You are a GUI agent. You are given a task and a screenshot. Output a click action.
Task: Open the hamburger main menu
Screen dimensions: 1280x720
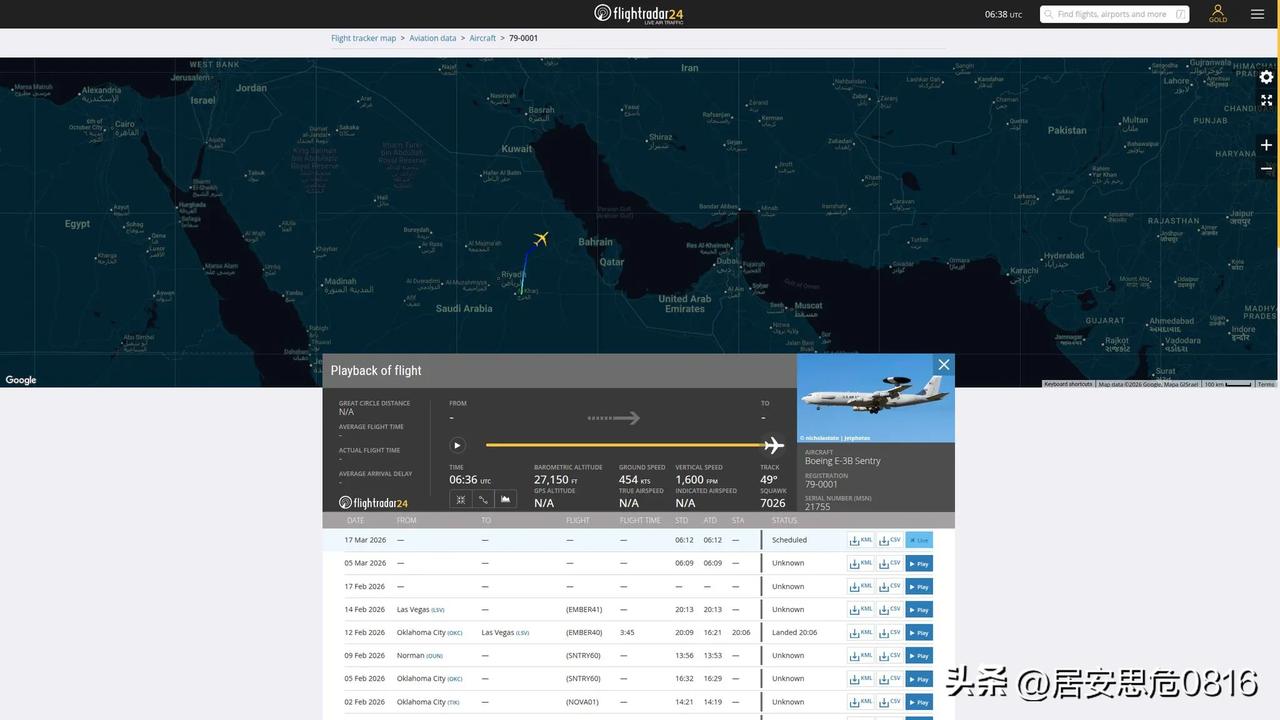pos(1258,14)
